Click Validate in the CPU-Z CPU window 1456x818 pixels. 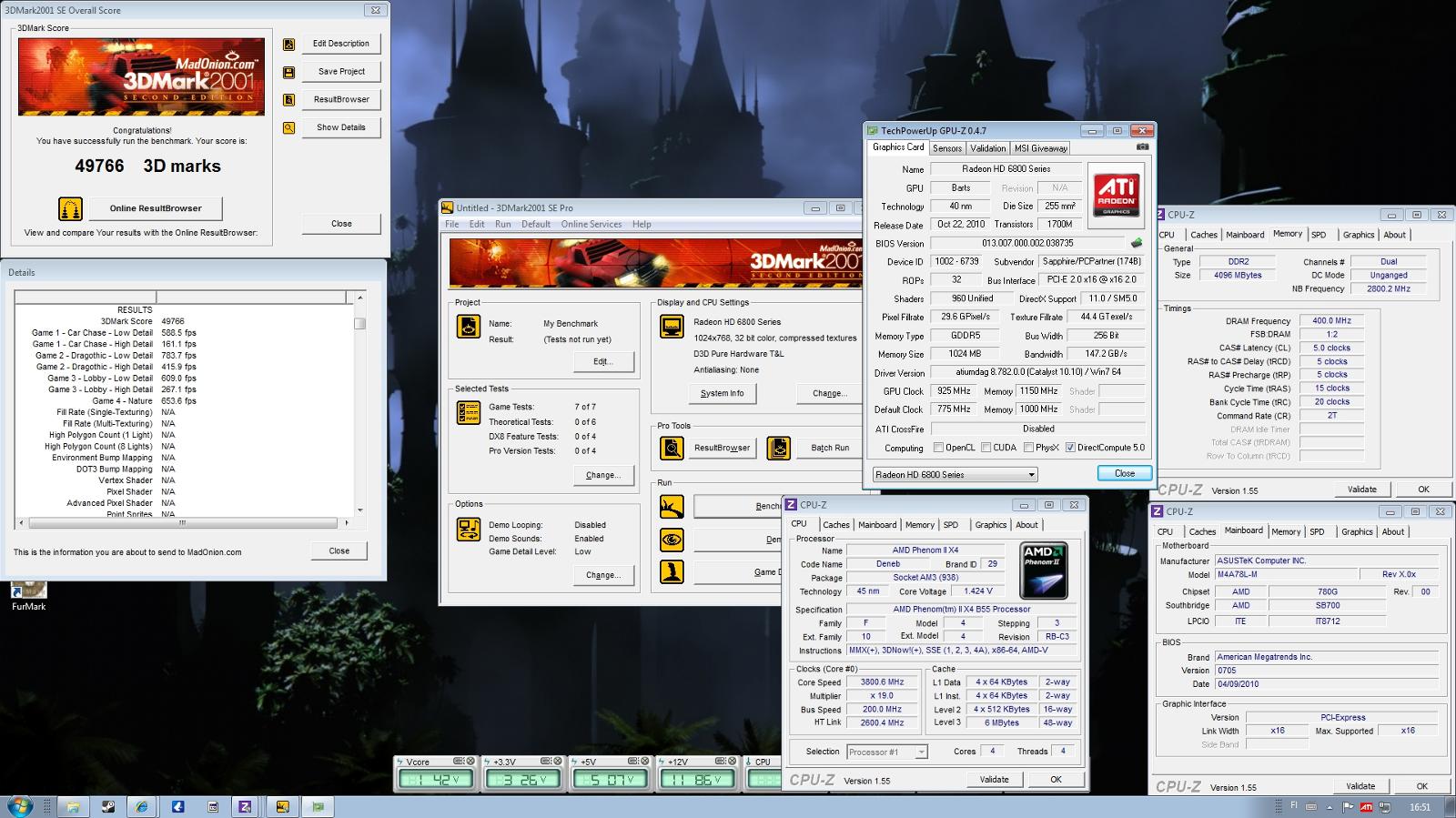click(x=994, y=780)
